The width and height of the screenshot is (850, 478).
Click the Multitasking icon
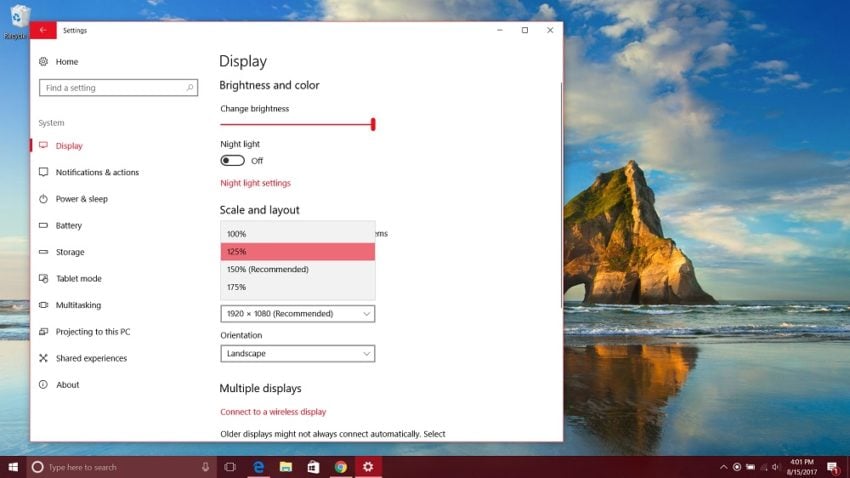pos(43,305)
